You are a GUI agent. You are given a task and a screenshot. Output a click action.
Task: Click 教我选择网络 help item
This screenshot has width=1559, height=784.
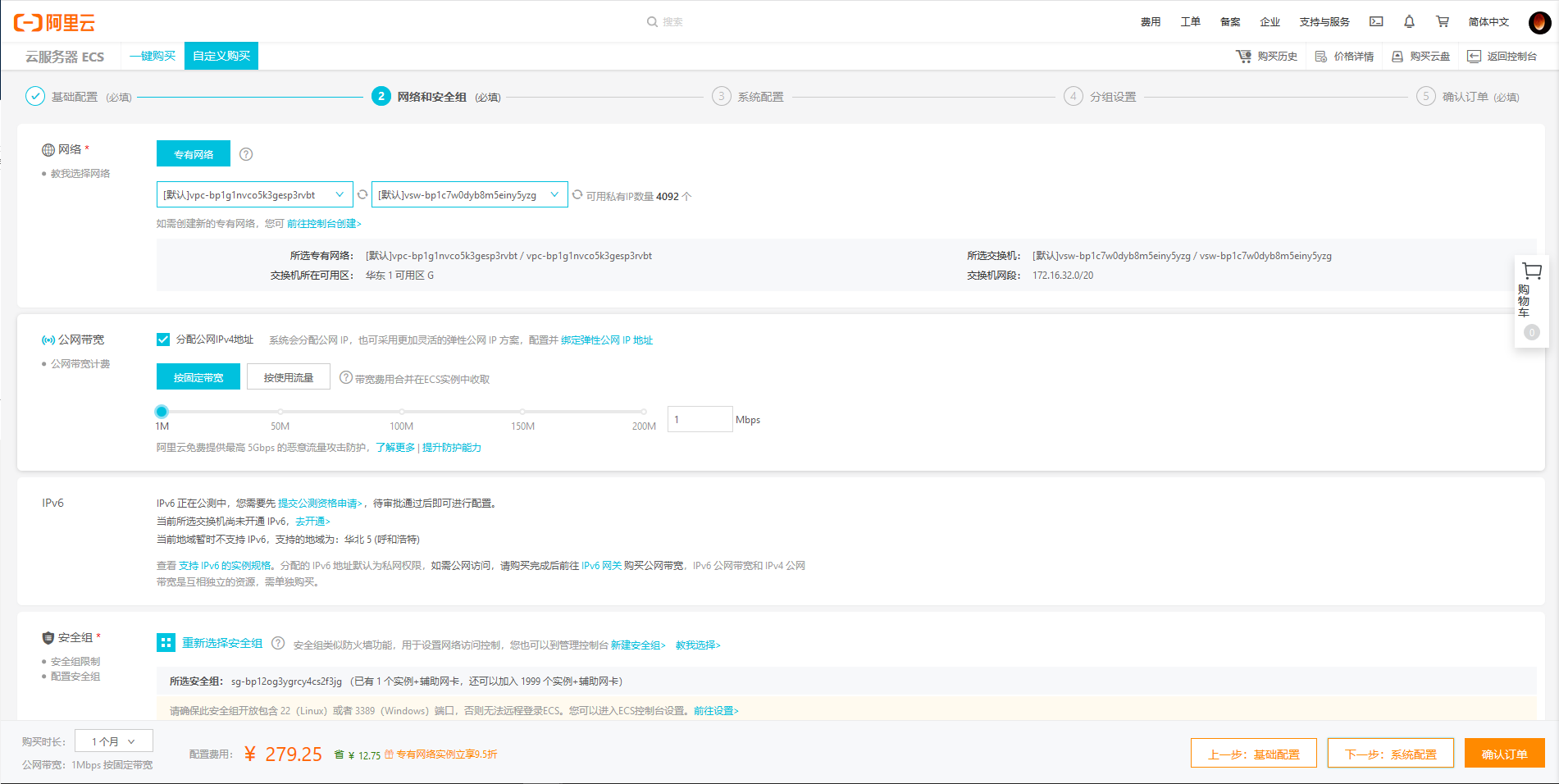80,174
